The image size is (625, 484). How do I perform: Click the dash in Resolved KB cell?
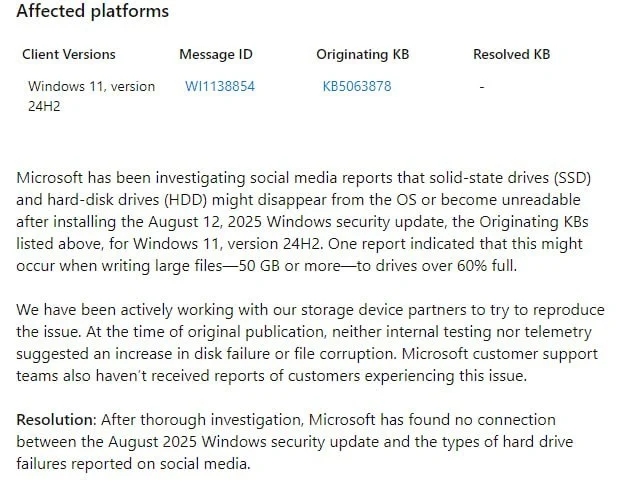[x=482, y=87]
